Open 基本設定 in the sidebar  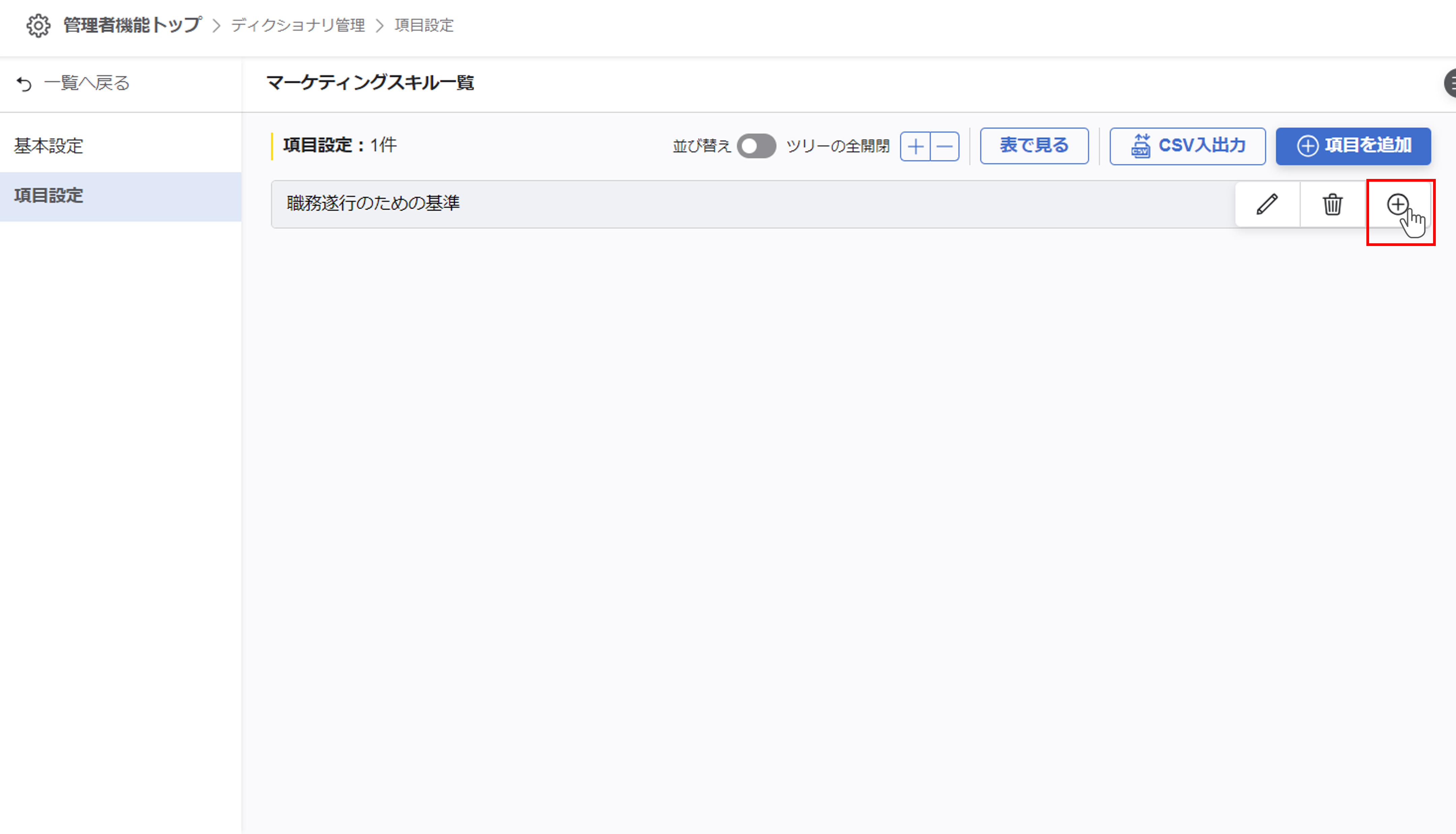[x=49, y=146]
